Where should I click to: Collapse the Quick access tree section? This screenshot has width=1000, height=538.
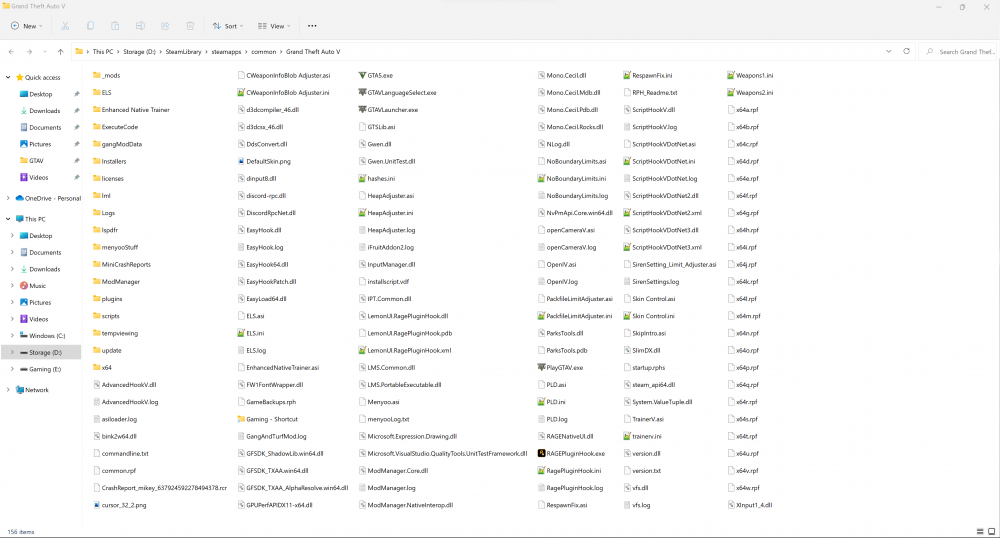pos(9,77)
